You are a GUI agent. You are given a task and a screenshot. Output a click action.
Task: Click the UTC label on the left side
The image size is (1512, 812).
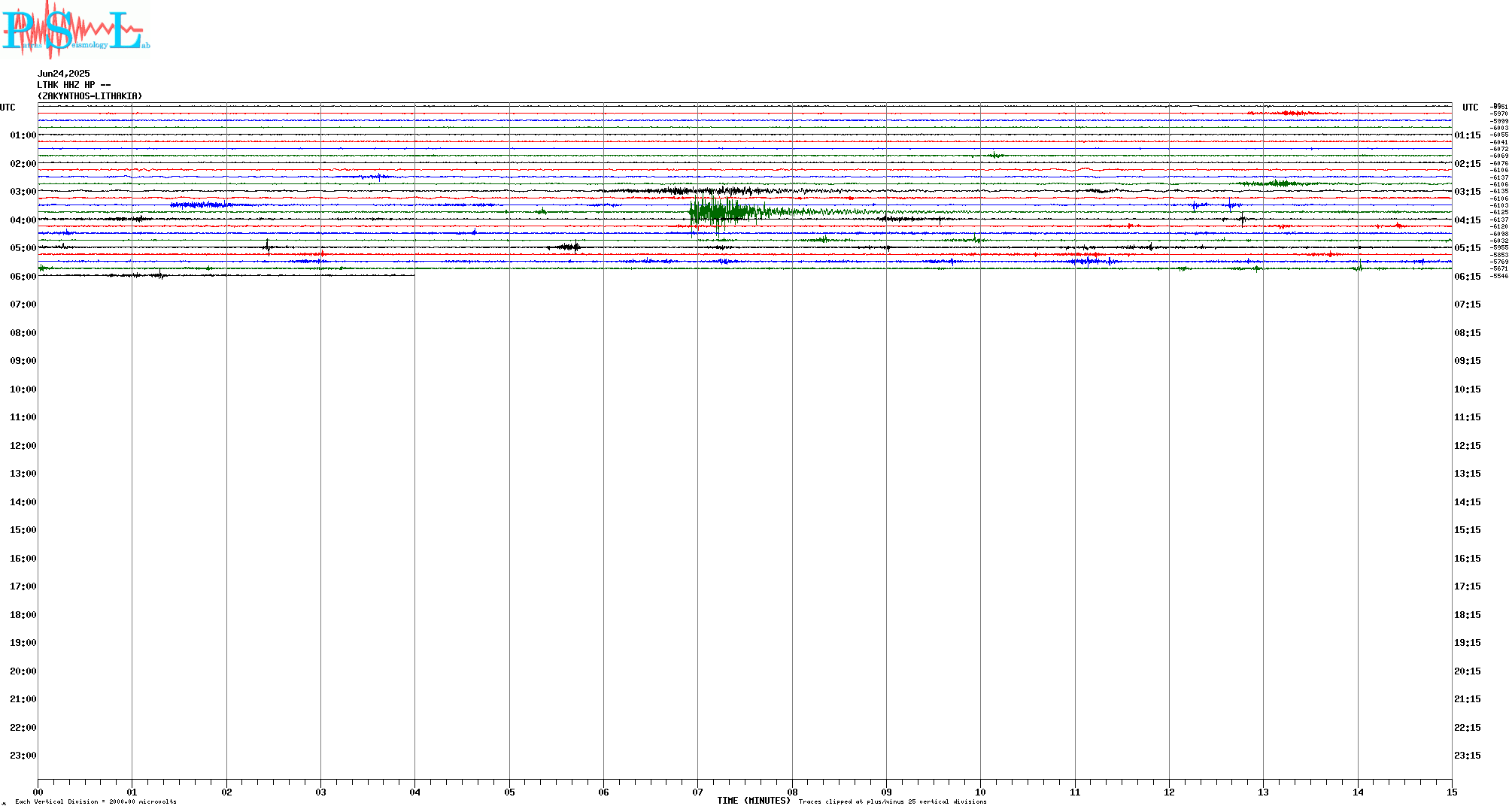point(8,108)
